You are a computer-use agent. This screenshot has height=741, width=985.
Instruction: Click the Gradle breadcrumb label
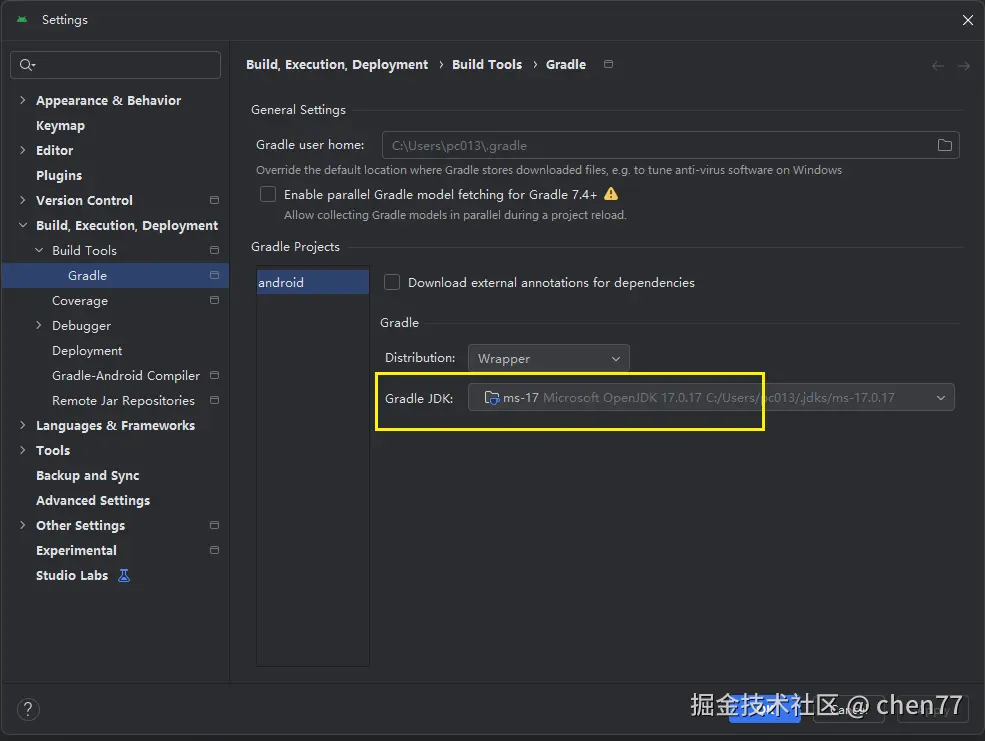coord(565,65)
